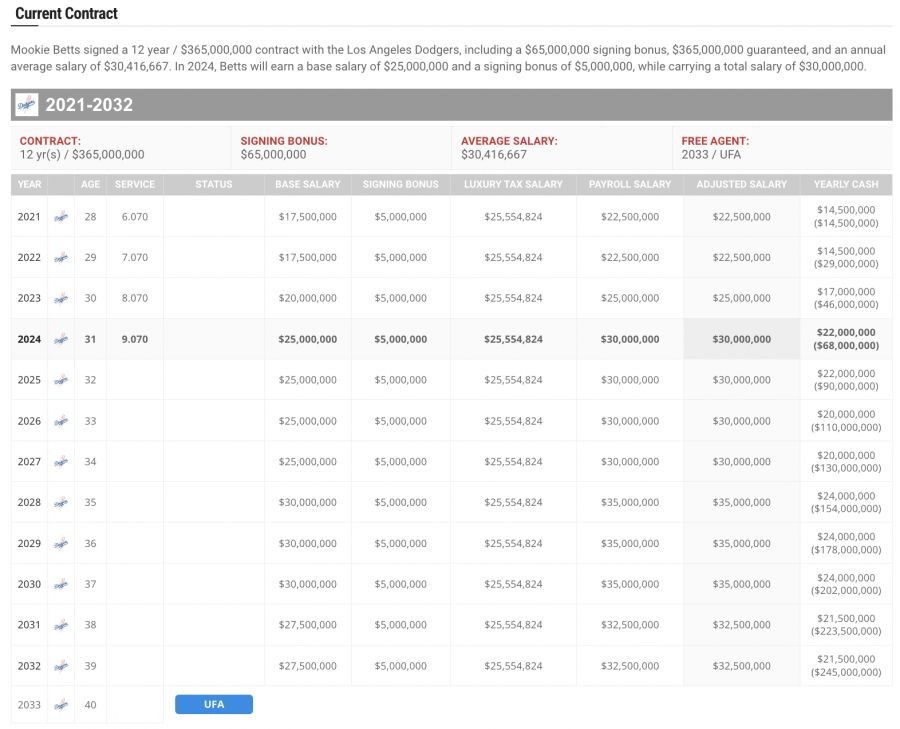Click the Dodgers team icon in the 2022 row
The height and width of the screenshot is (729, 900).
61,258
